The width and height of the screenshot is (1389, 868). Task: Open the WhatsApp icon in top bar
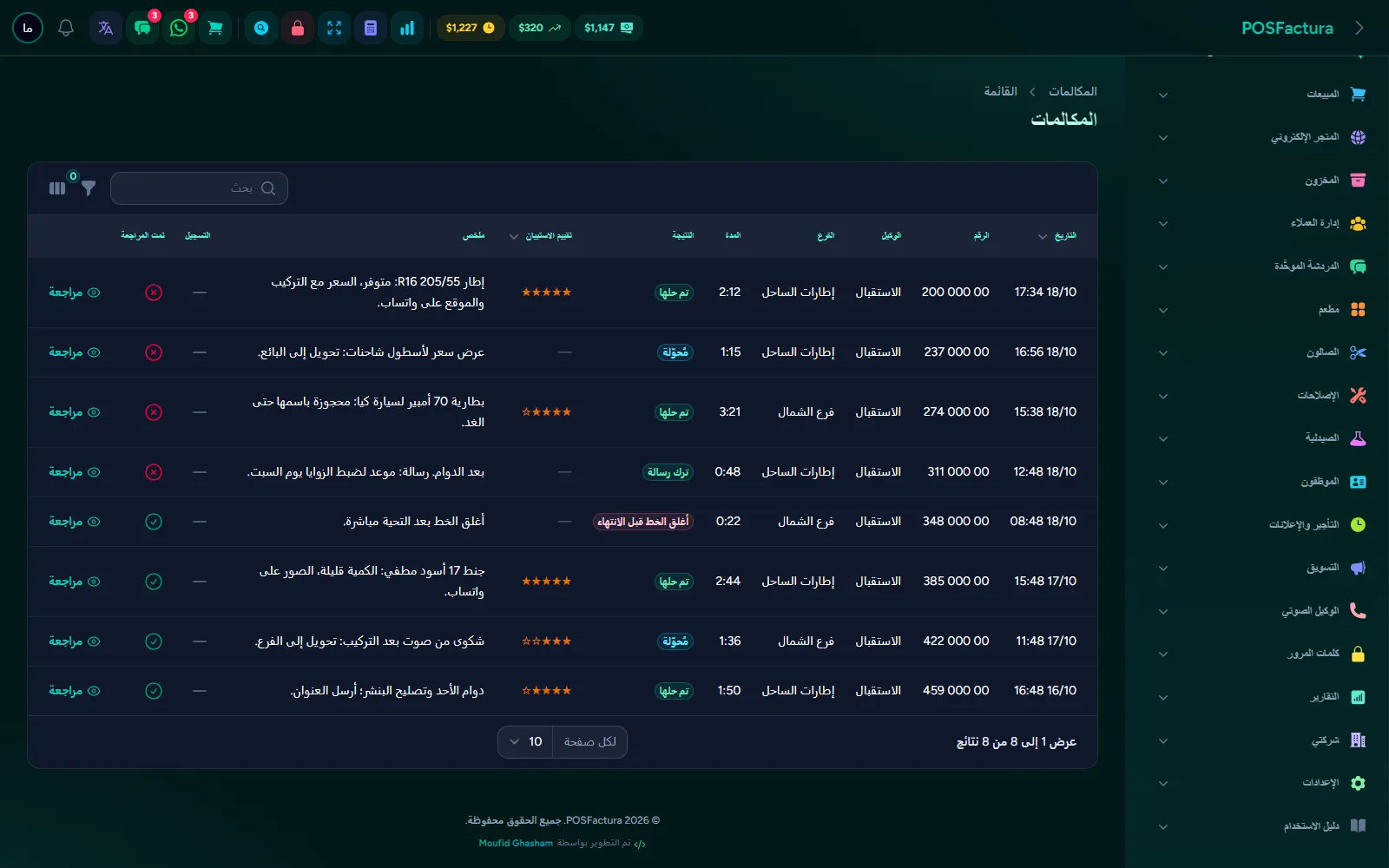[179, 28]
